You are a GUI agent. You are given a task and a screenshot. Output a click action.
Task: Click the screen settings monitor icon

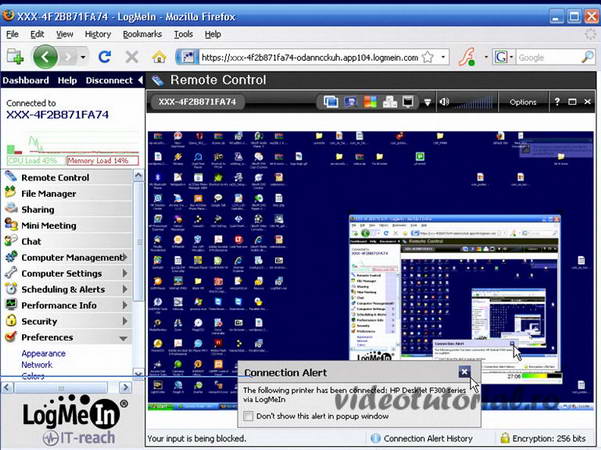tap(351, 102)
